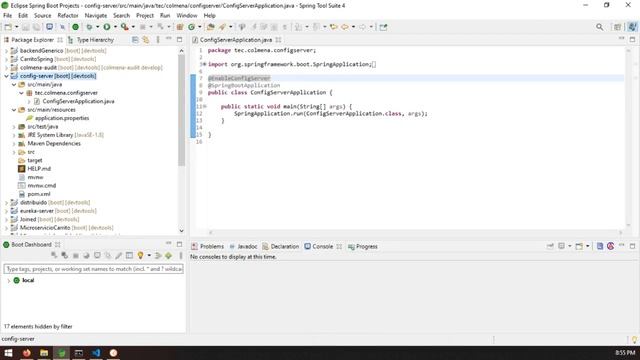The image size is (640, 360).
Task: Open dropdown next to lightbulb in Boot Dashboard
Action: point(149,256)
